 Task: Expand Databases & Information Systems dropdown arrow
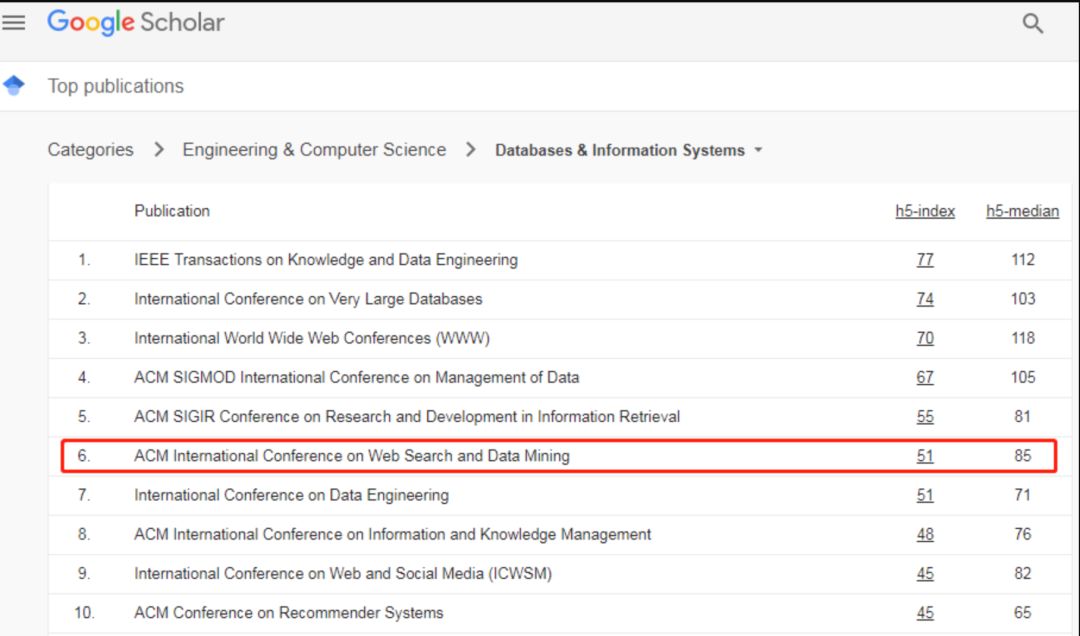758,150
